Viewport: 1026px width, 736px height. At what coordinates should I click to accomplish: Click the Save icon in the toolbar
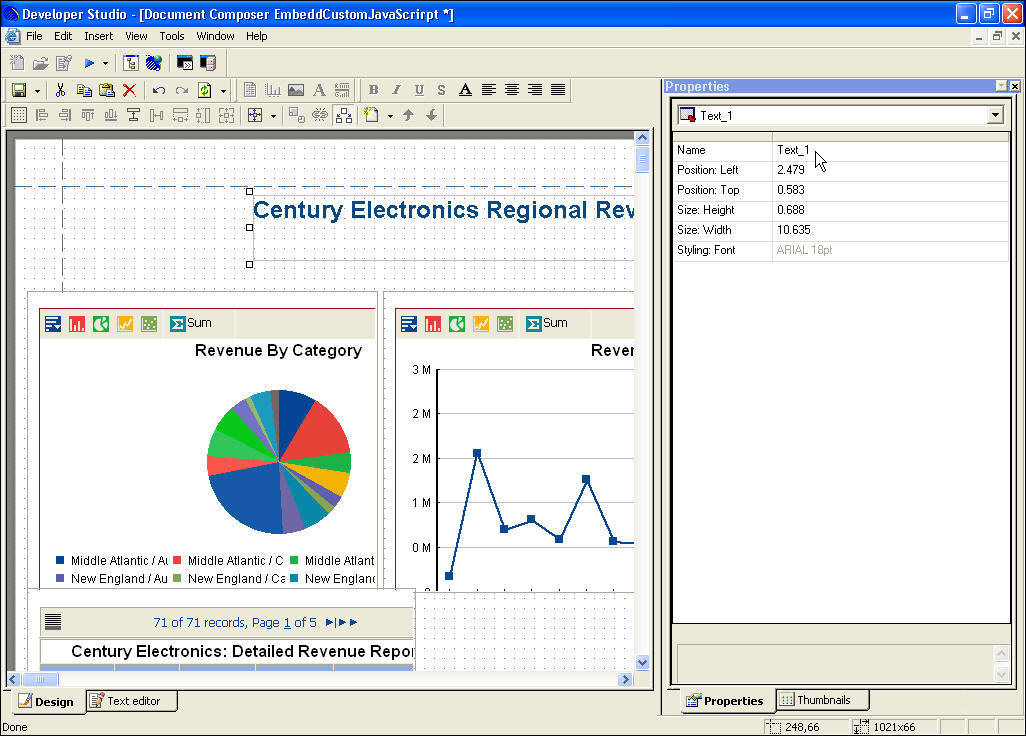[x=18, y=90]
